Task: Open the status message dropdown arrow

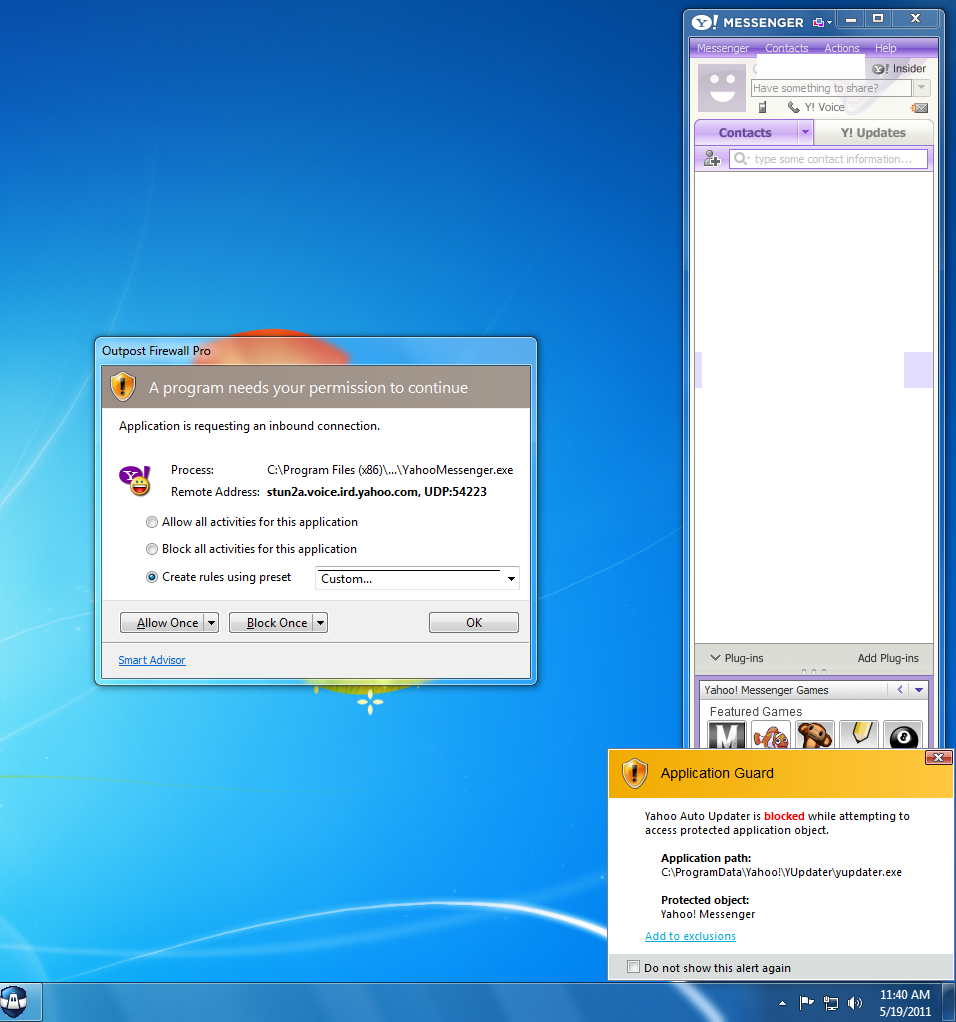Action: pyautogui.click(x=921, y=87)
